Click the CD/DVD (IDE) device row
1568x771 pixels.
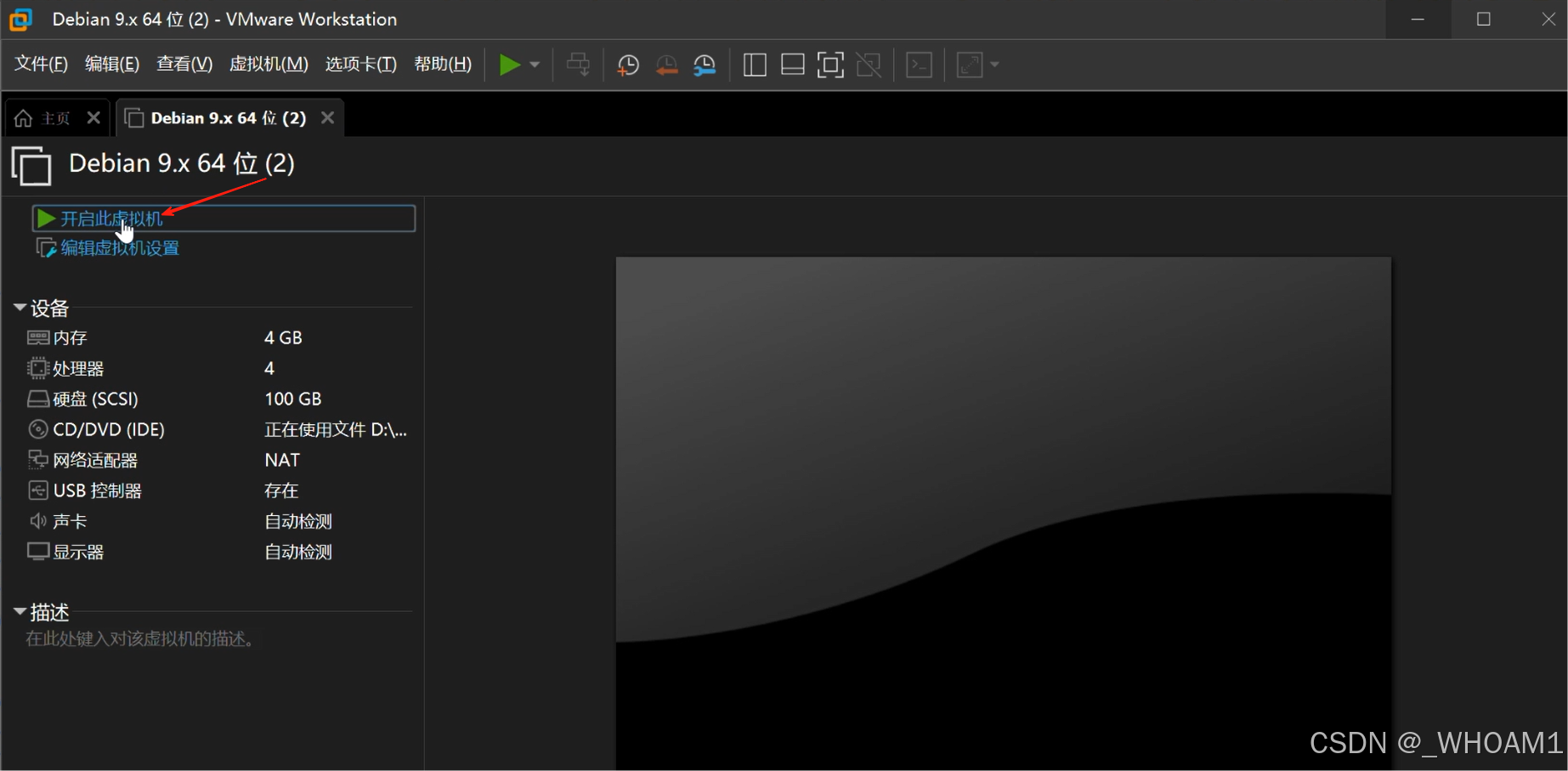click(x=217, y=429)
